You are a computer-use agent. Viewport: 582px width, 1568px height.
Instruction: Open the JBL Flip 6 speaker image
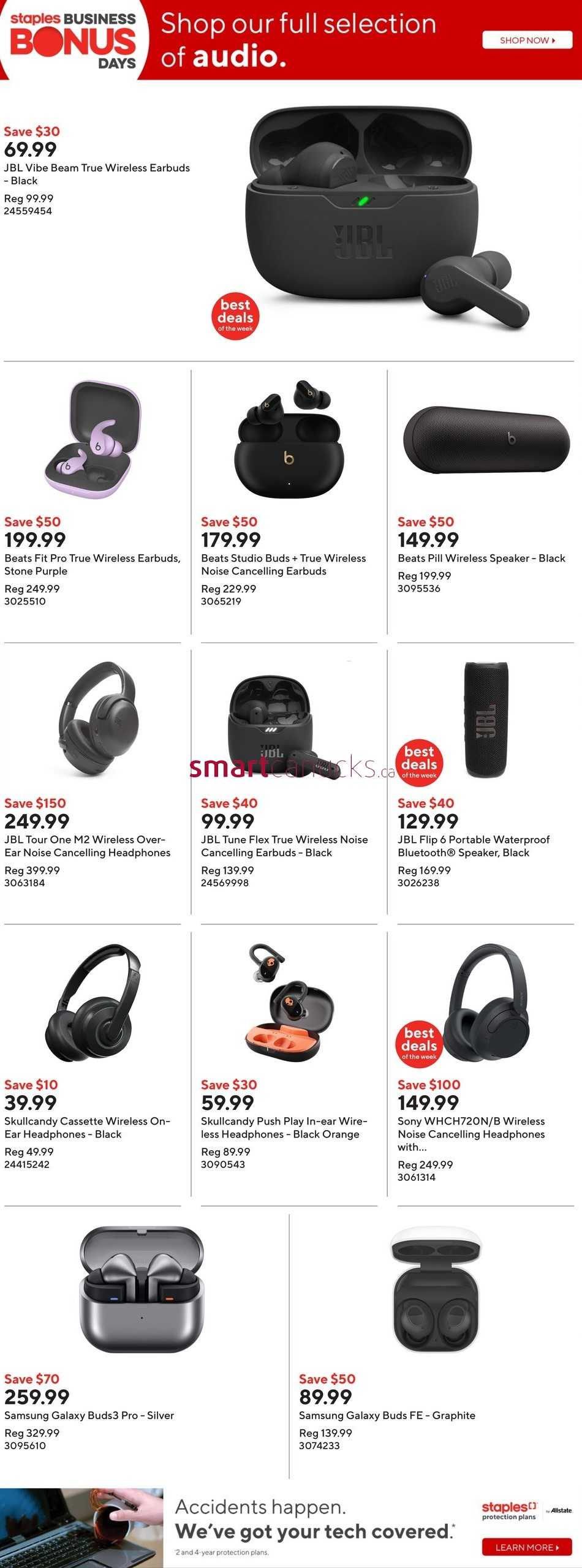(x=486, y=719)
